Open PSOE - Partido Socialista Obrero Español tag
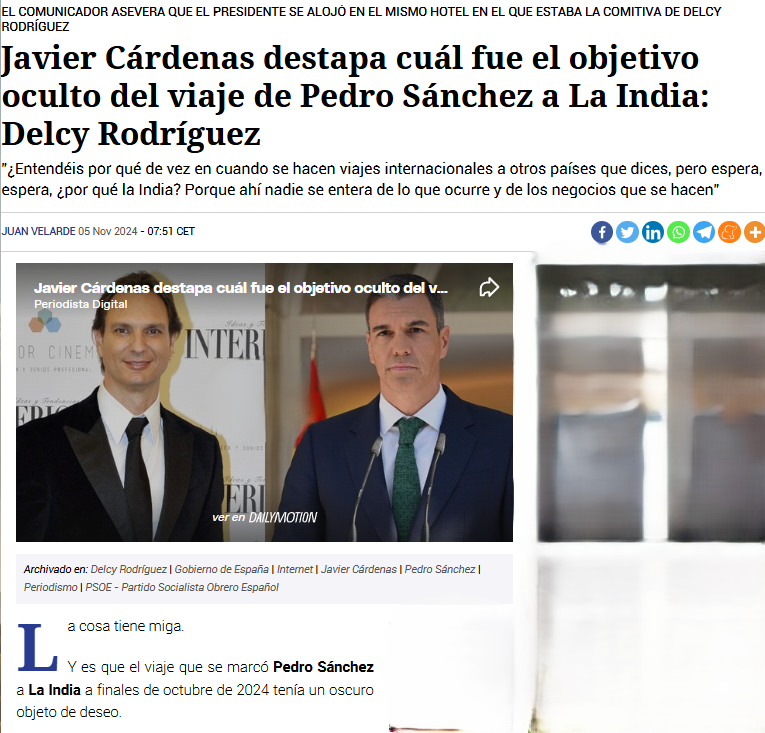 tap(182, 587)
